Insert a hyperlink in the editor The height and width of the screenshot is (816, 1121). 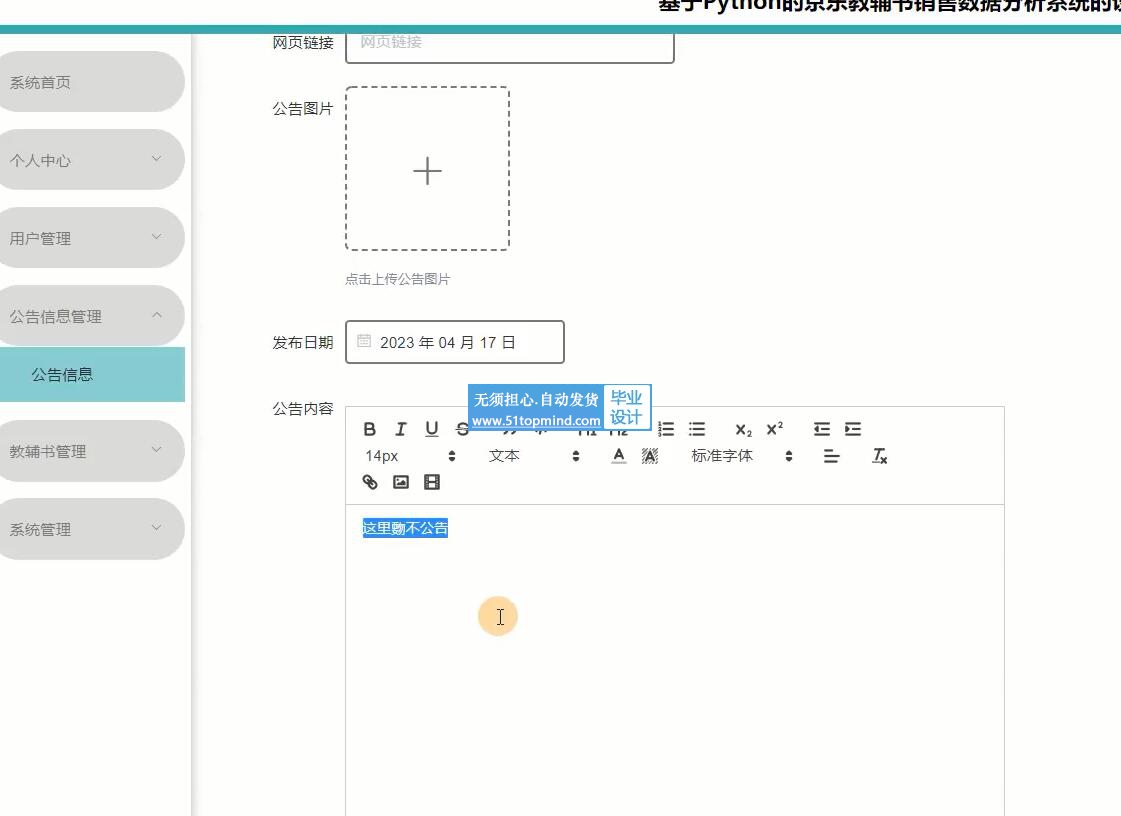(x=370, y=482)
